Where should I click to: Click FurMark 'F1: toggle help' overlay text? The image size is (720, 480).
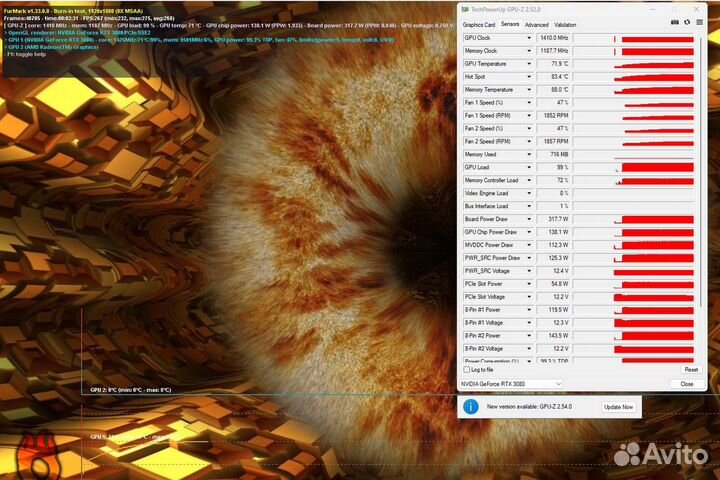pyautogui.click(x=26, y=54)
